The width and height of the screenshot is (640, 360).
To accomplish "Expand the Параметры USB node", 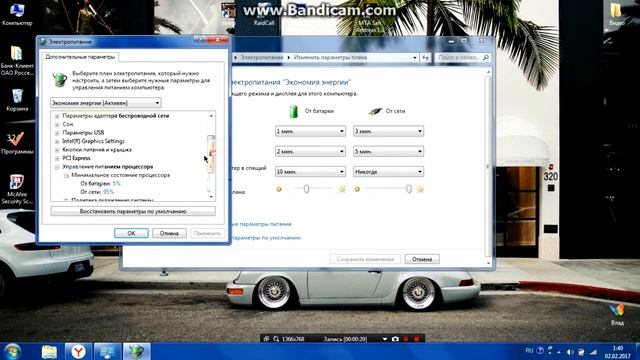I will click(57, 133).
